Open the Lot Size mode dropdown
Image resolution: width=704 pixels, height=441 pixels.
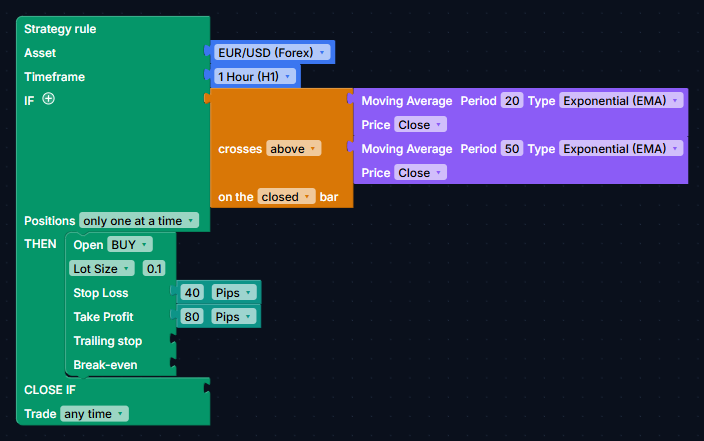(x=101, y=269)
